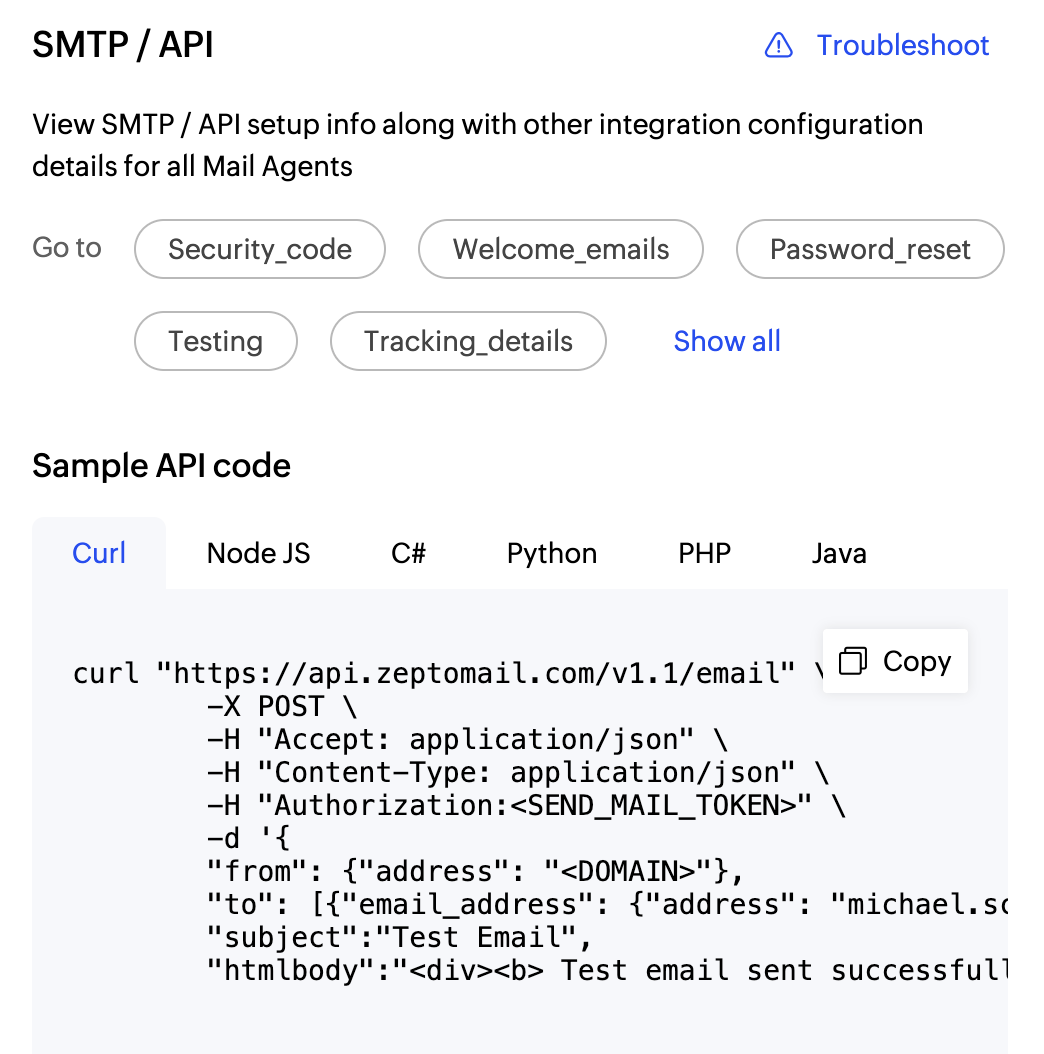Click the Copy icon on the code sample
1044x1054 pixels.
(x=852, y=660)
